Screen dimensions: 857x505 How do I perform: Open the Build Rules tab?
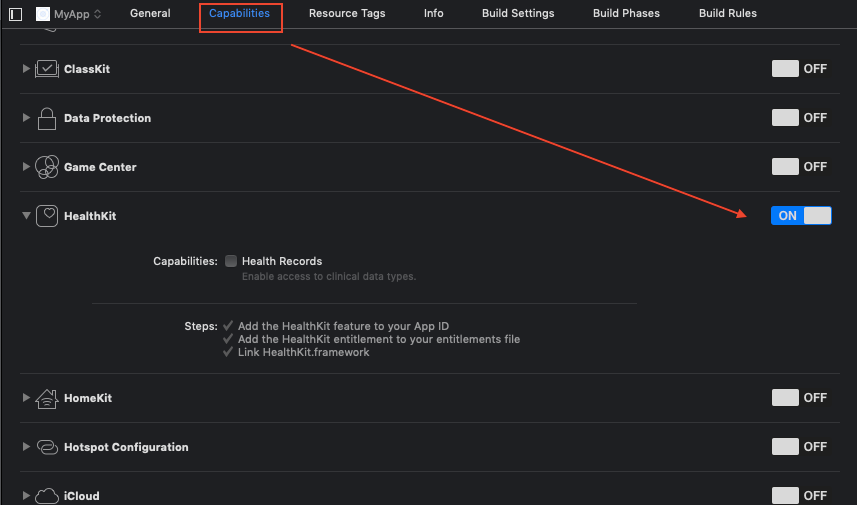pyautogui.click(x=728, y=13)
